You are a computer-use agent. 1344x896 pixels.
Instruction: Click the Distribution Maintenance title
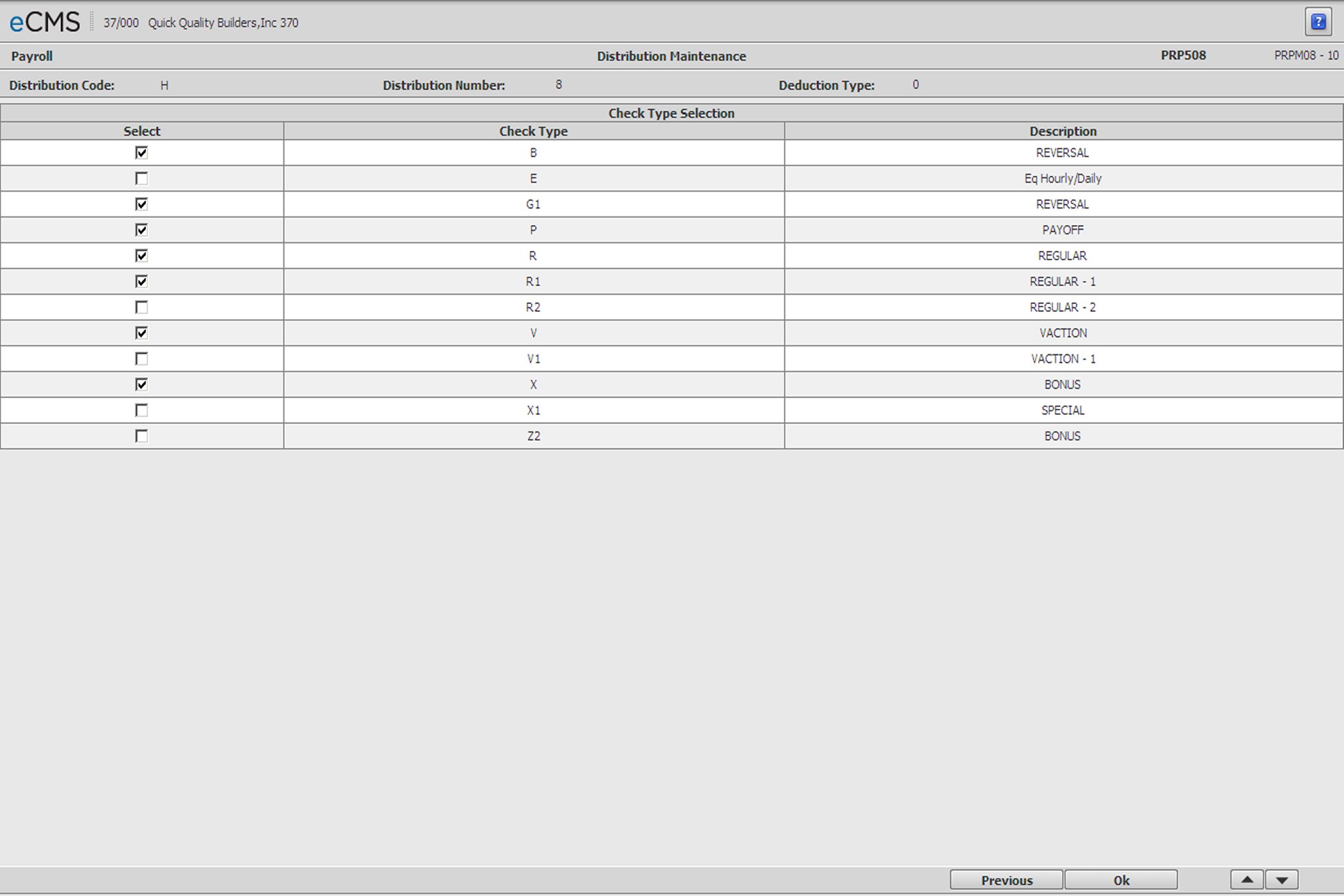(x=672, y=56)
